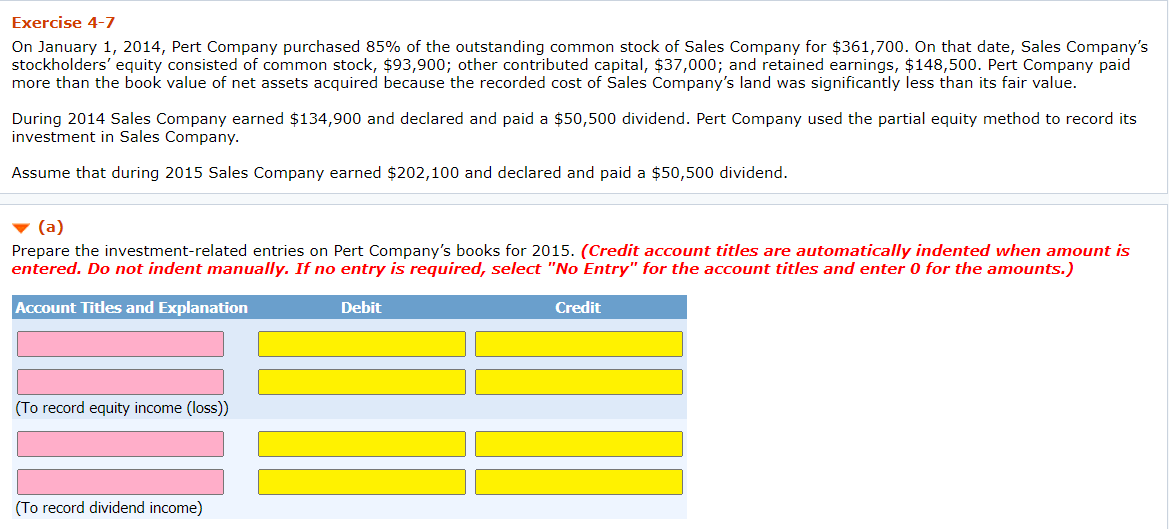
Task: Click first debit field of equity income entry
Action: tap(362, 344)
